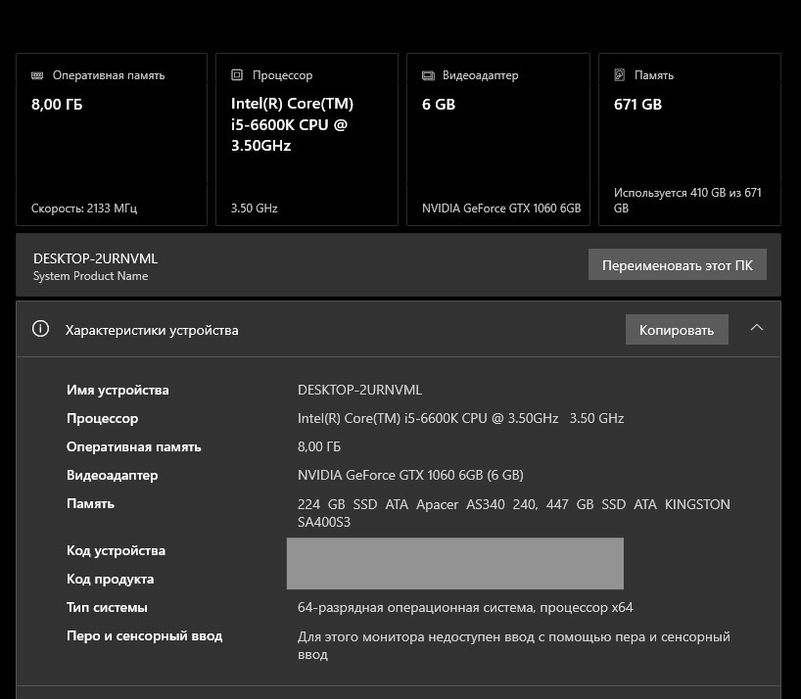Click the Процессор row label in specifications

(x=102, y=418)
